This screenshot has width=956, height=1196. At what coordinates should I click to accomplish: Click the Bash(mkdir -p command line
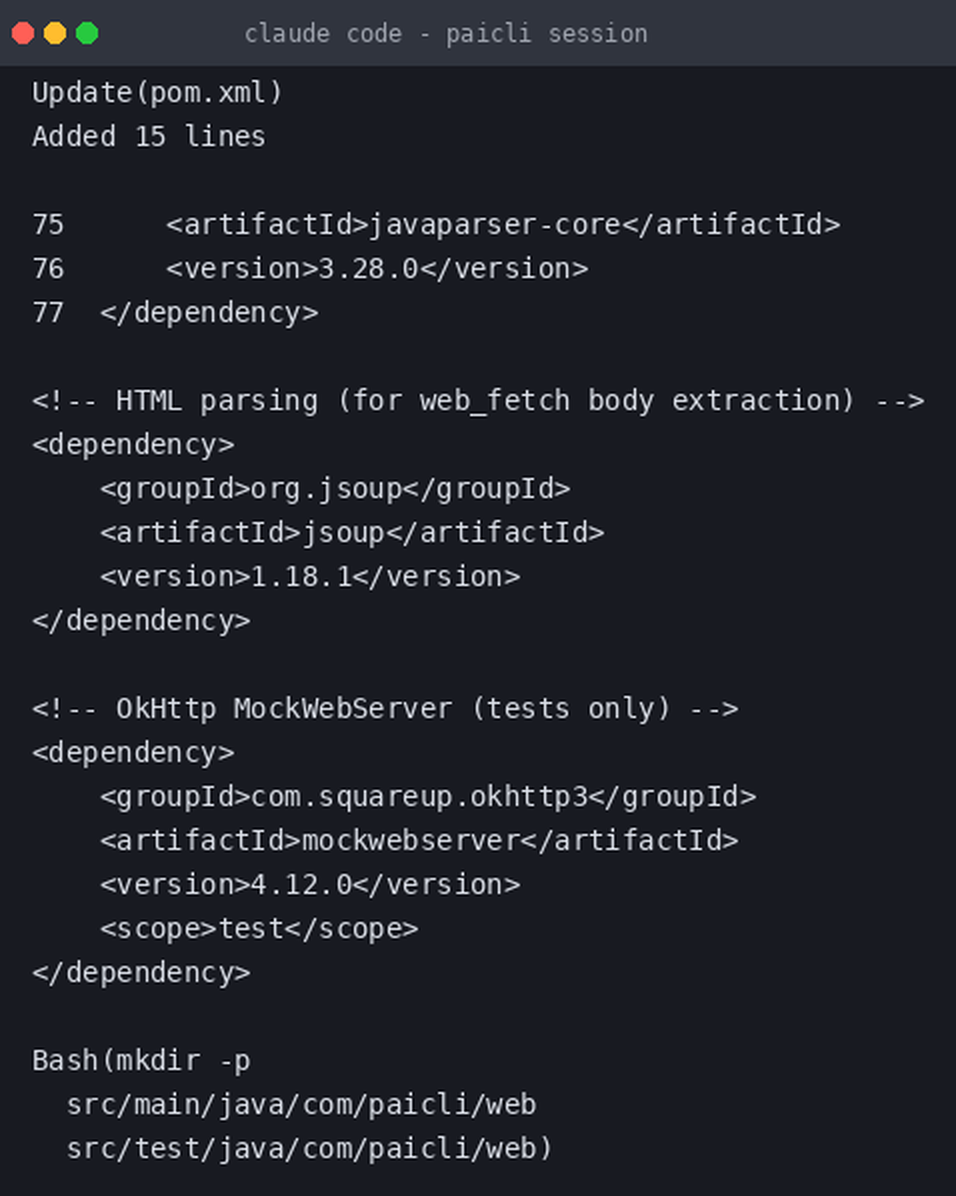(141, 1061)
